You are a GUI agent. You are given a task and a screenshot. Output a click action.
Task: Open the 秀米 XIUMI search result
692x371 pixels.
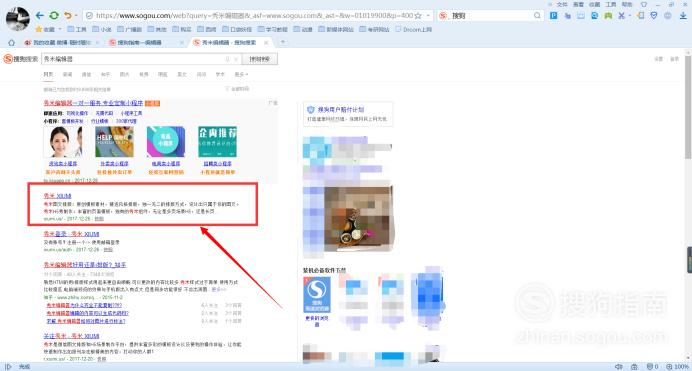(x=57, y=196)
